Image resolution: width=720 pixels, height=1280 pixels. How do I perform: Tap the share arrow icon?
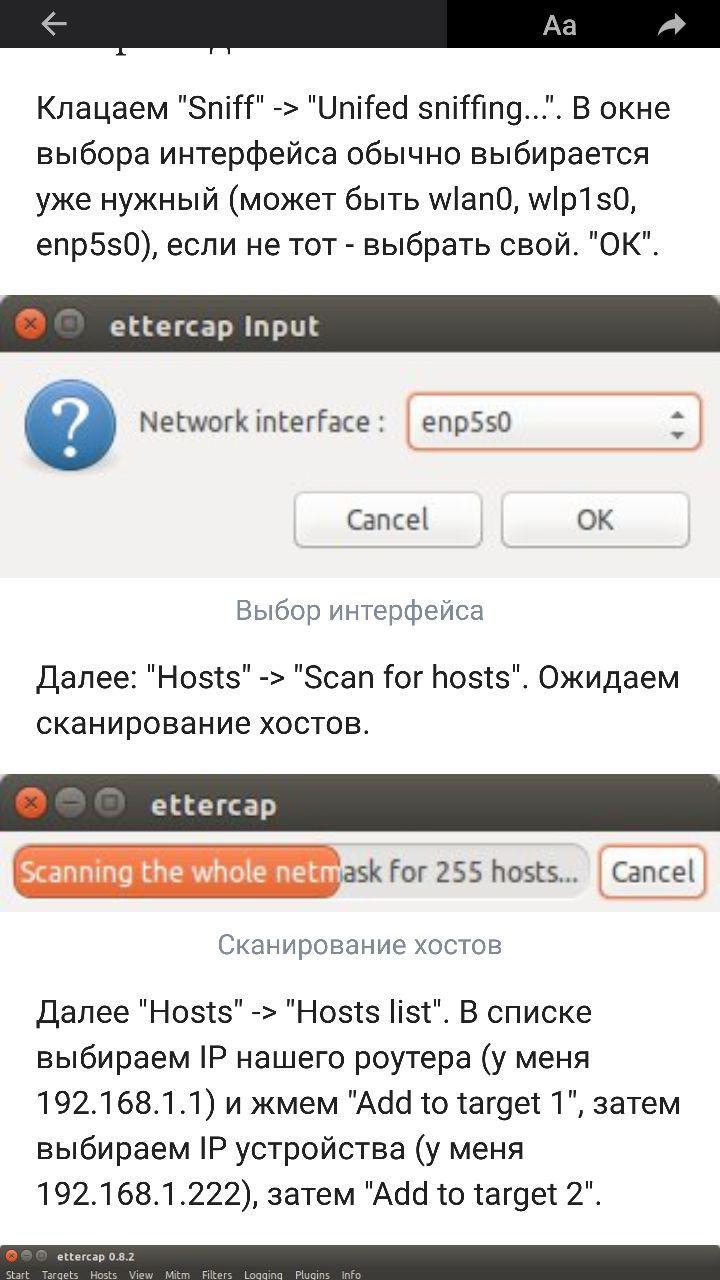tap(672, 25)
